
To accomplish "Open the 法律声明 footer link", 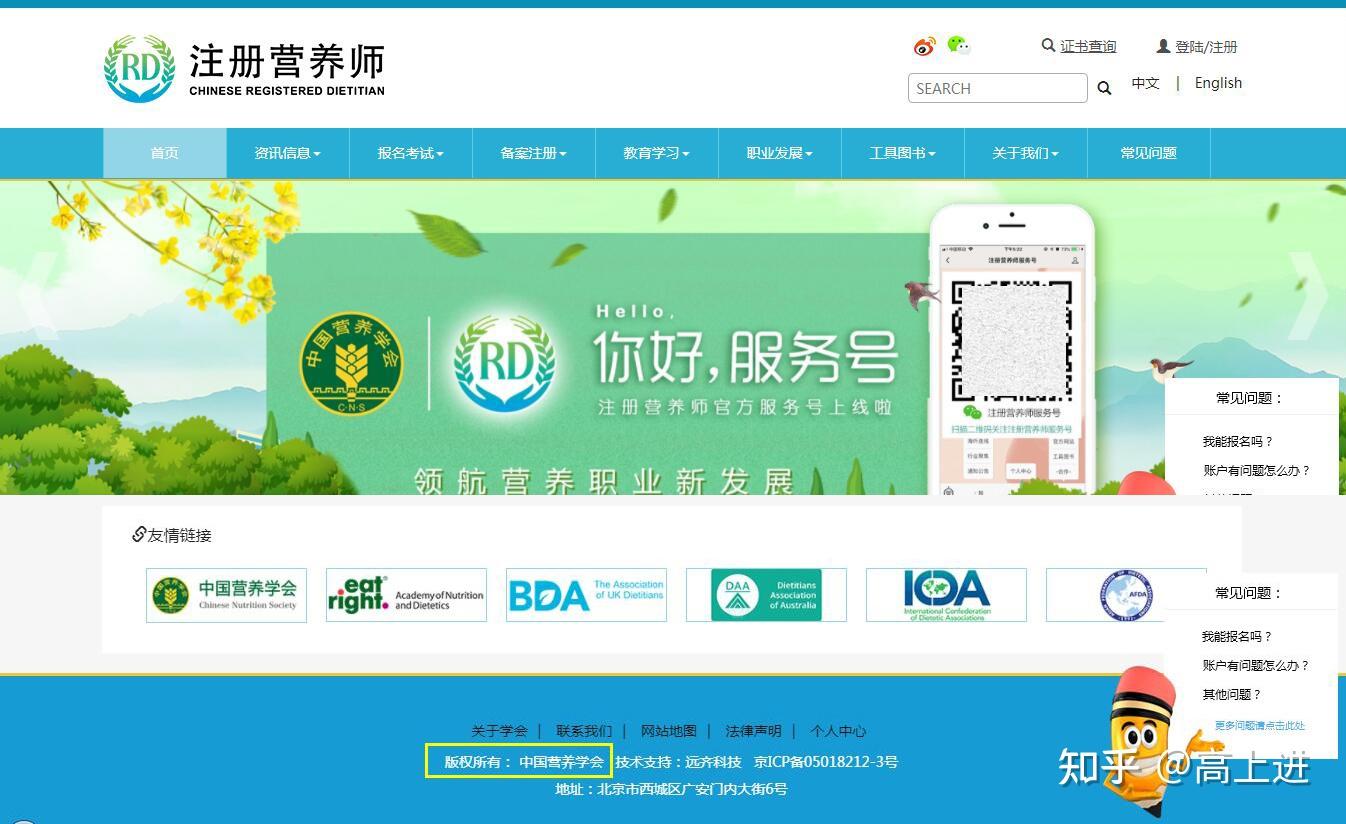I will [x=754, y=731].
